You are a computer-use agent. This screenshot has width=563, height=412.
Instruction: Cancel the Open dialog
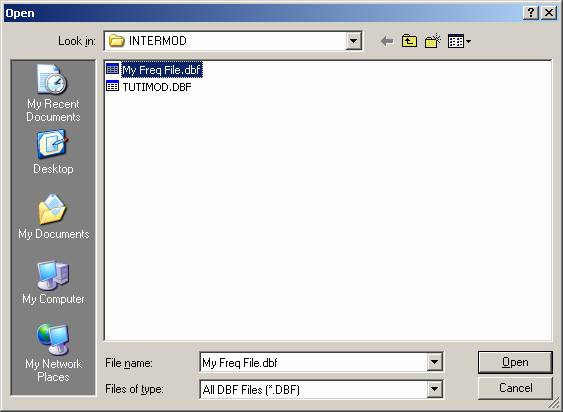click(515, 388)
